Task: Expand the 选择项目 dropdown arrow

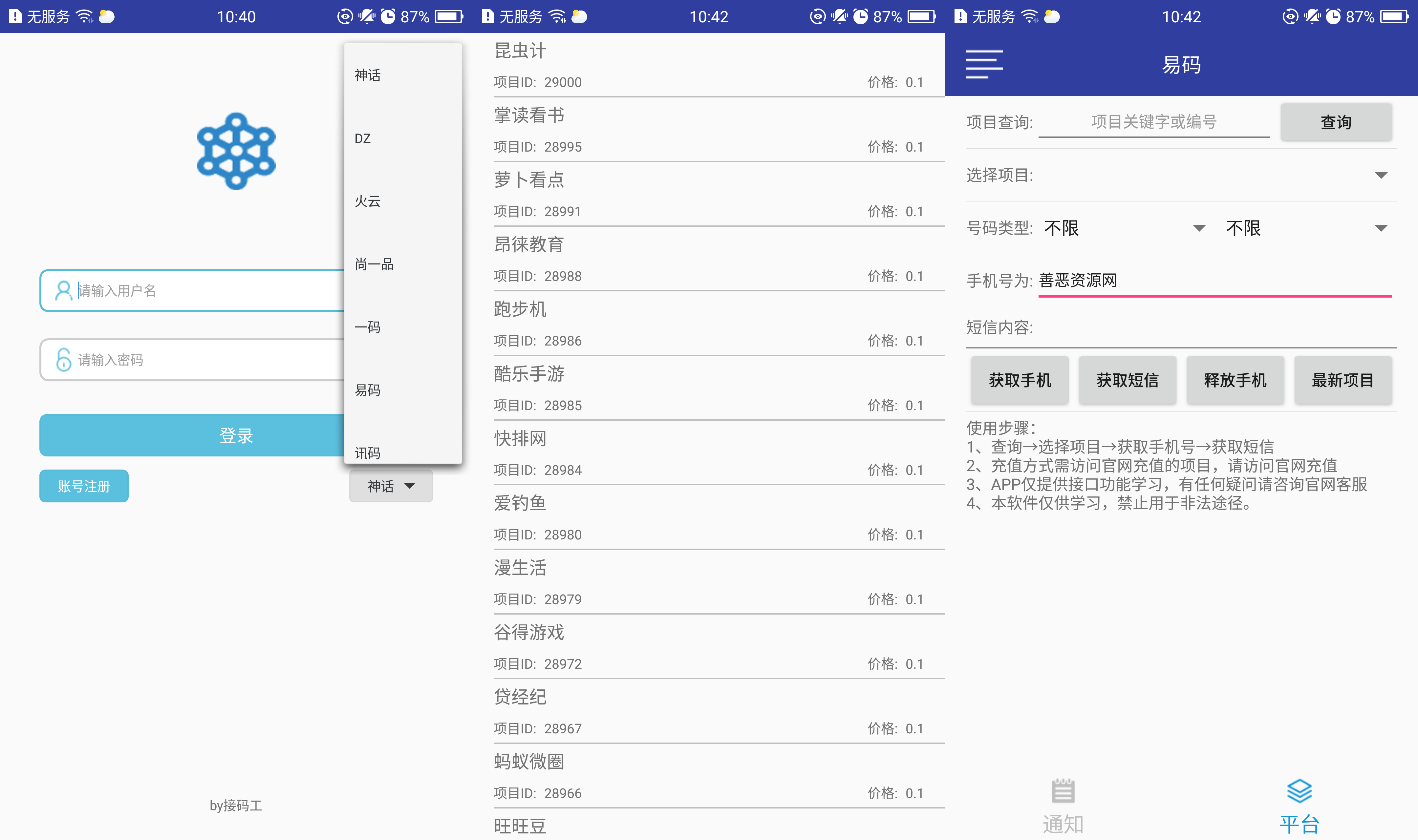Action: click(1381, 176)
